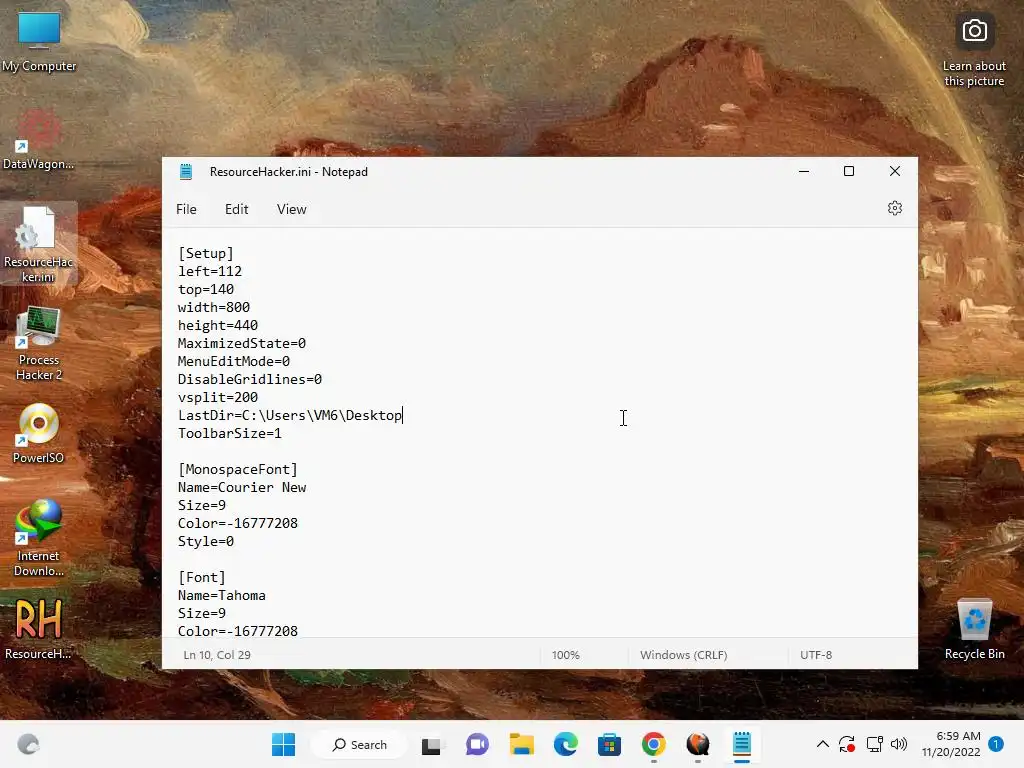Click the LastDir=C:\Users\VM6\Desktop line
1024x768 pixels.
pos(290,415)
